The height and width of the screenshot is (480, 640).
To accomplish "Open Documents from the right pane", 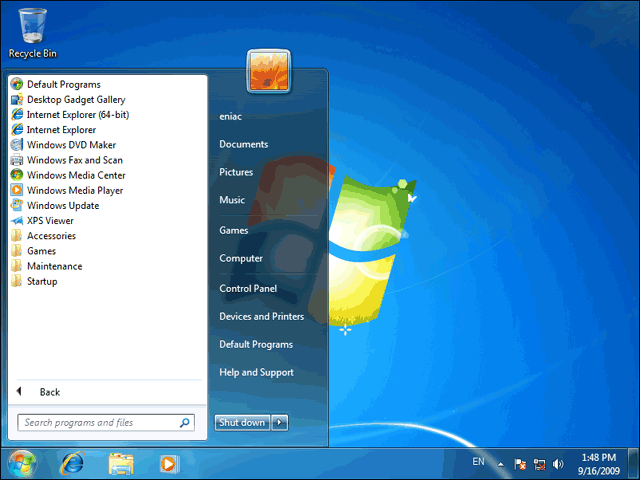I will click(x=244, y=144).
